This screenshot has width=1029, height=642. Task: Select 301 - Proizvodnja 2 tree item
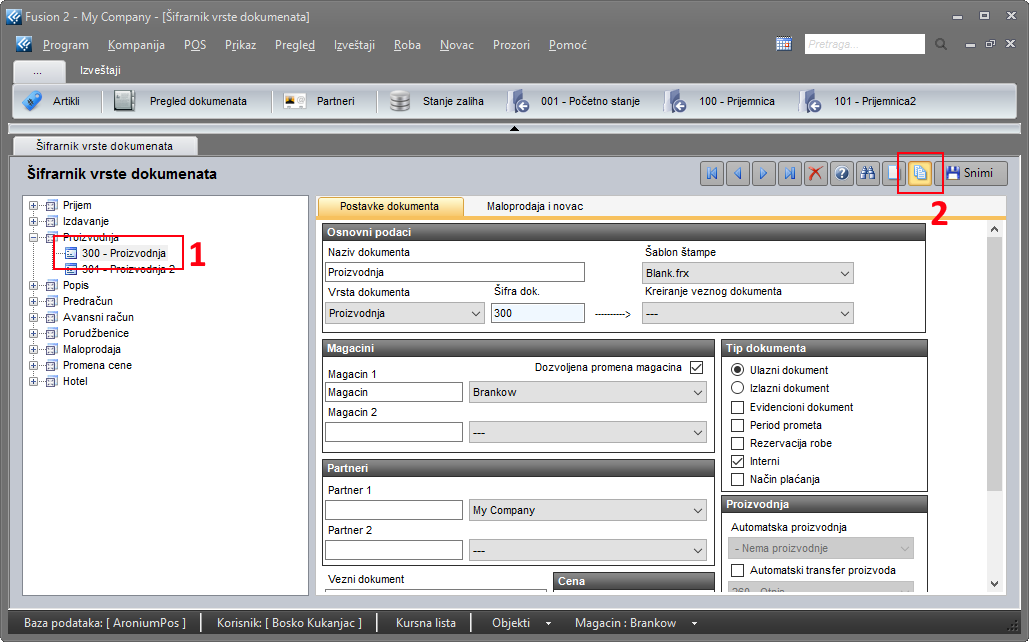129,269
